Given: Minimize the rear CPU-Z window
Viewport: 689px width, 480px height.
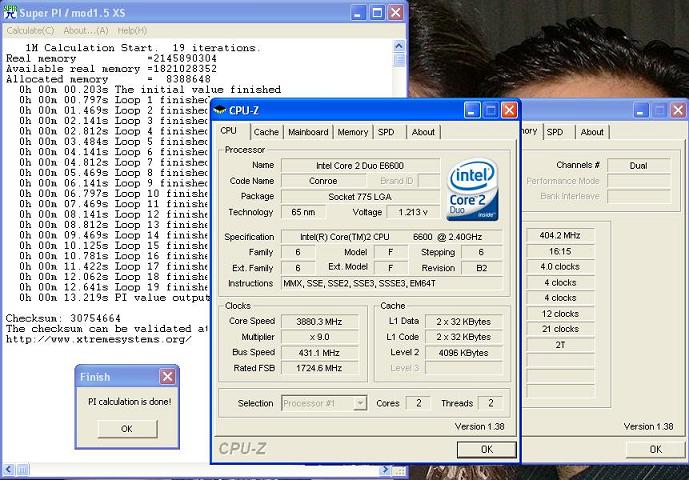Looking at the screenshot, I should (641, 110).
